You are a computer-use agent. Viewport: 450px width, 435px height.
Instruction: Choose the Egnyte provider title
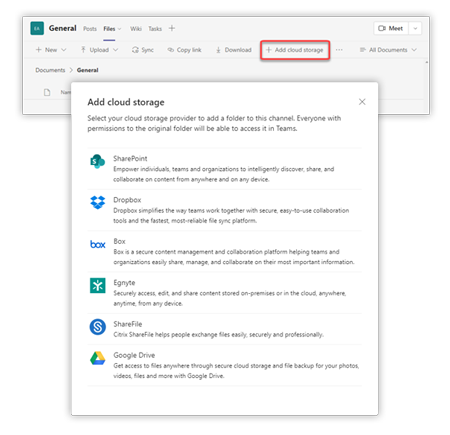coord(124,283)
